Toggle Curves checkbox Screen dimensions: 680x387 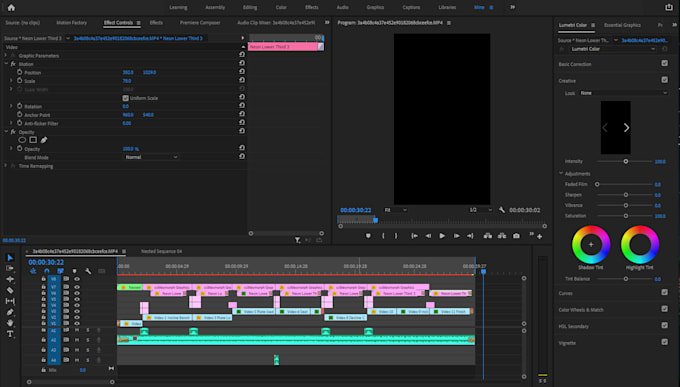click(665, 292)
